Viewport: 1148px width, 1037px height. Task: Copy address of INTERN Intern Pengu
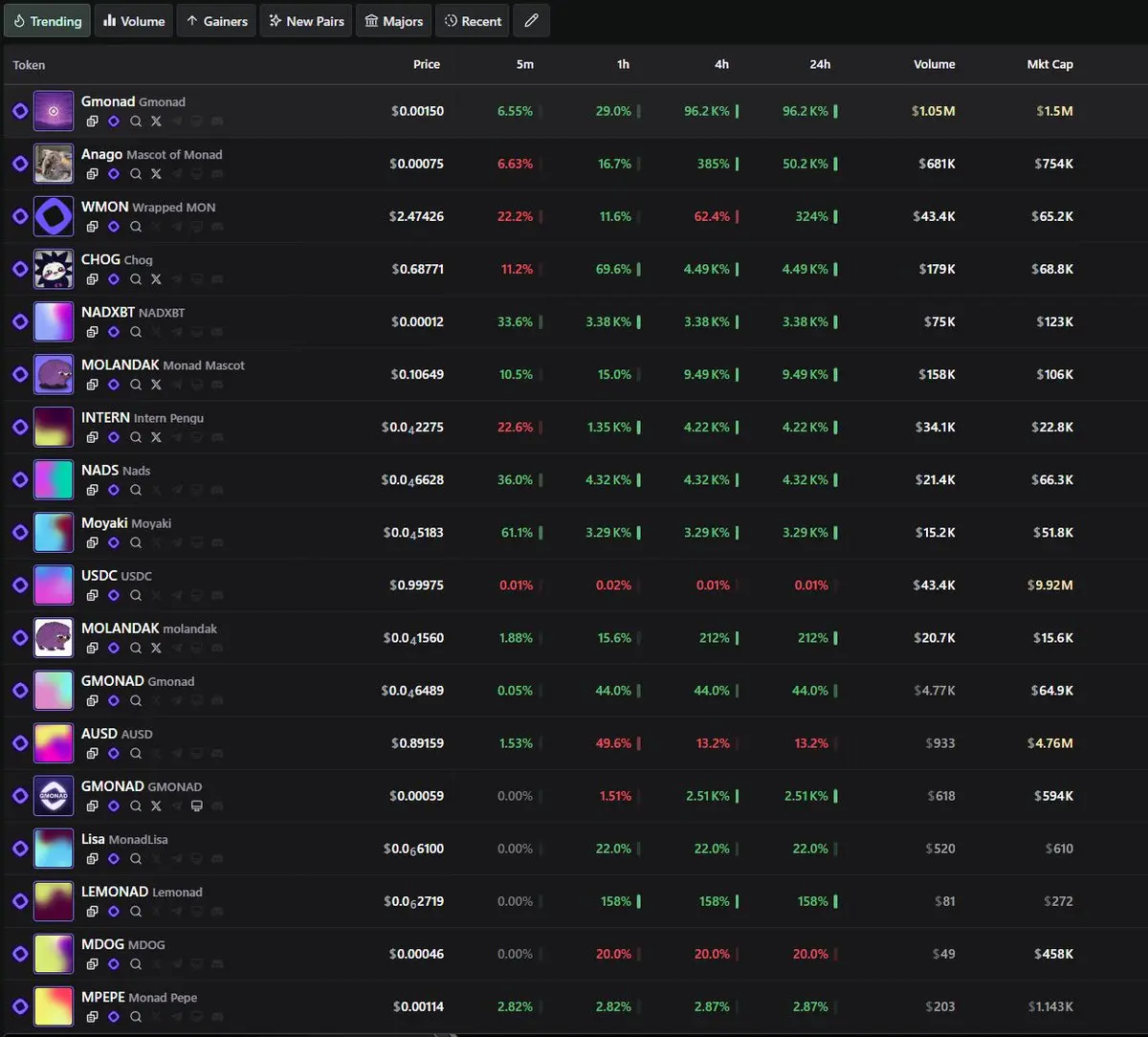tap(92, 437)
